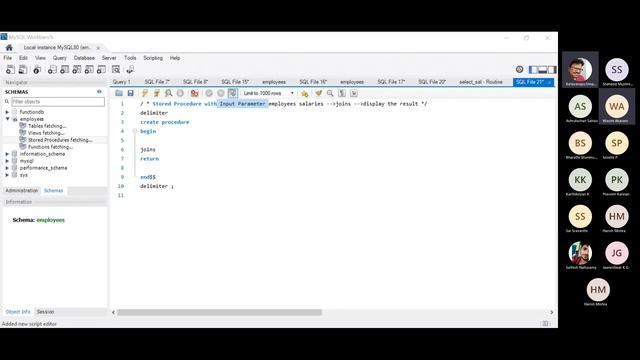Execute the statement under cursor icon
Image resolution: width=640 pixels, height=360 pixels.
[x=156, y=93]
